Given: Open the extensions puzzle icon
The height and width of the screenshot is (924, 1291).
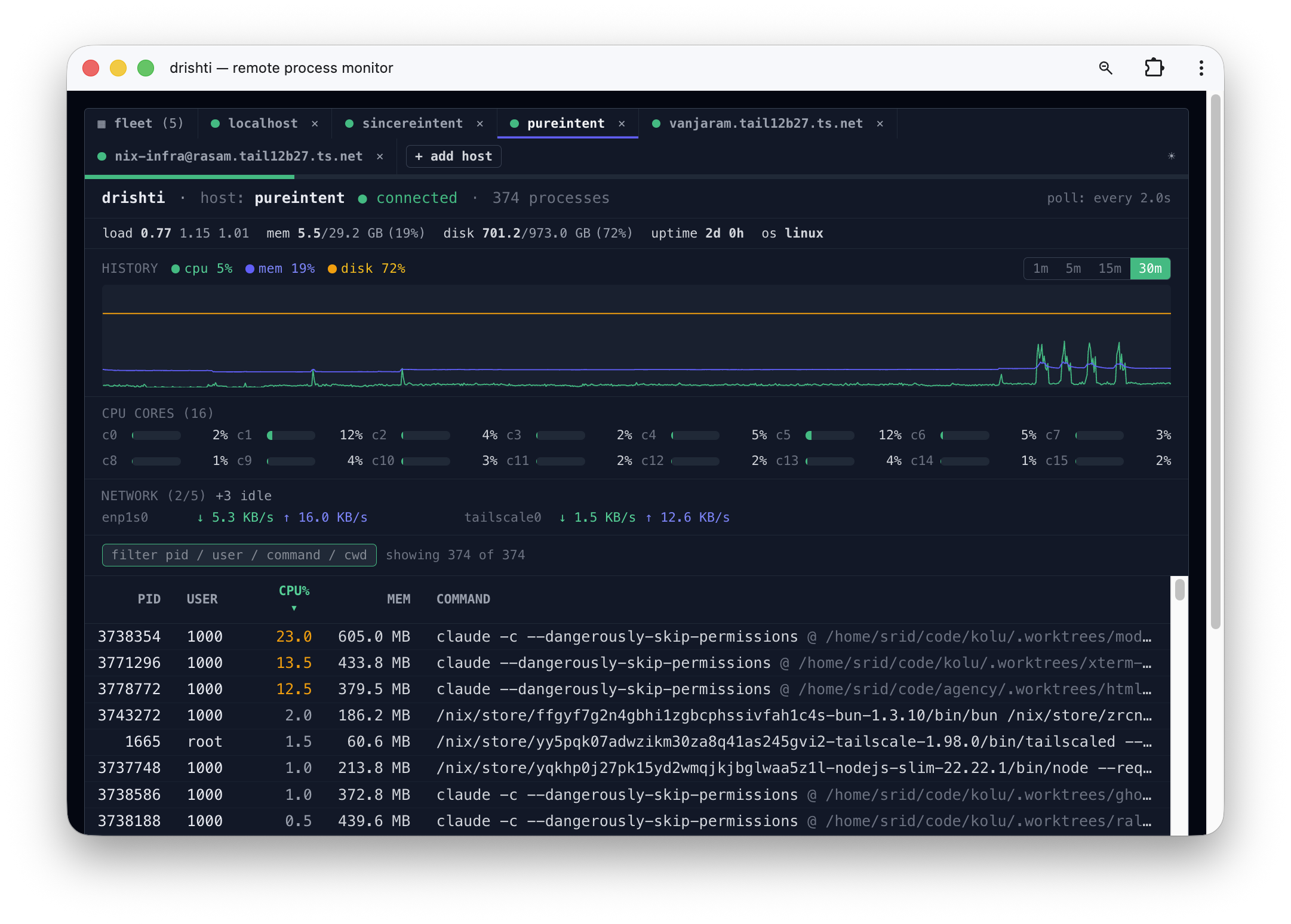Looking at the screenshot, I should click(x=1154, y=68).
